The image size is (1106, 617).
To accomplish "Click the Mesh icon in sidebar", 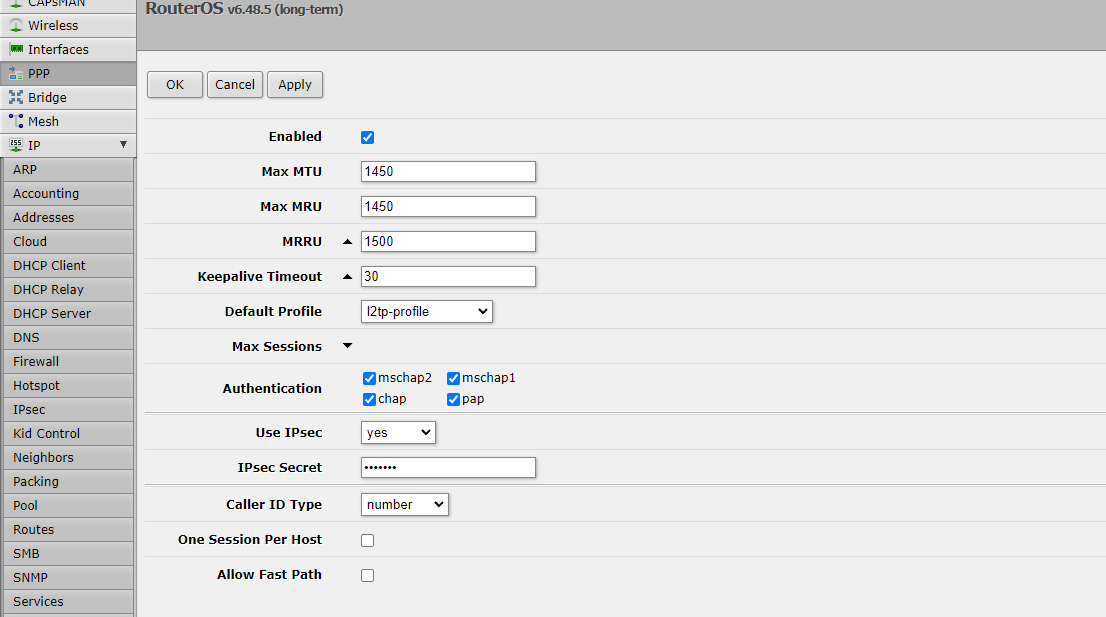I will 16,122.
